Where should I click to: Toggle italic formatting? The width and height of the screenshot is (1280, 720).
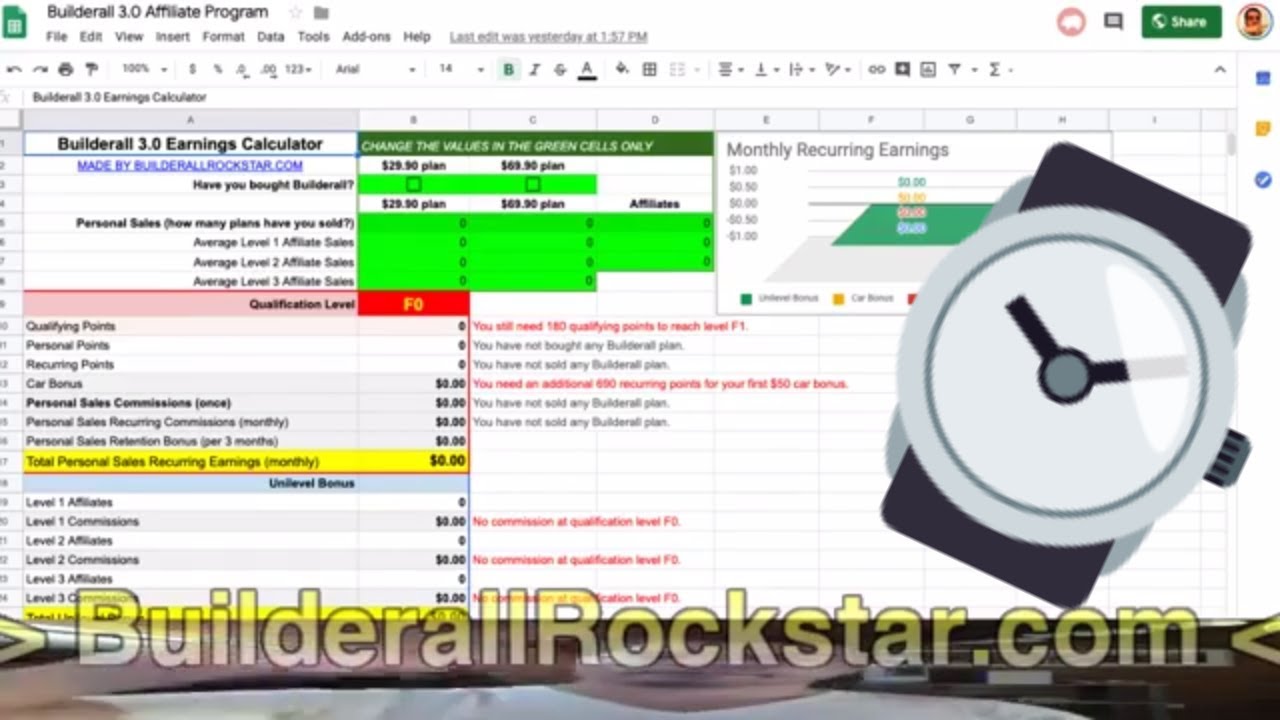pos(534,69)
